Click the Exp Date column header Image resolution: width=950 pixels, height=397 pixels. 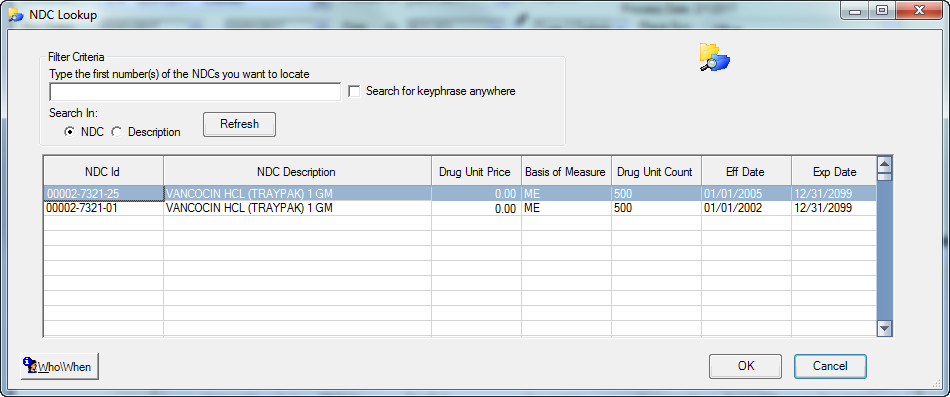pos(834,172)
